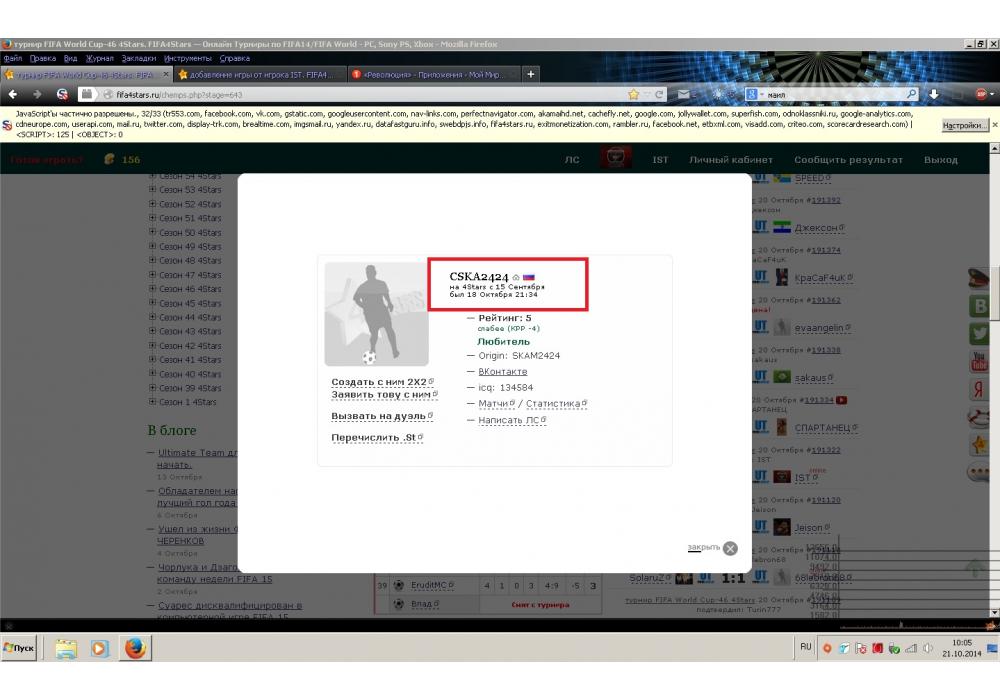Expand the 'Сезон 50 4Stars' tree item
Viewport: 1000px width, 700px height.
152,232
